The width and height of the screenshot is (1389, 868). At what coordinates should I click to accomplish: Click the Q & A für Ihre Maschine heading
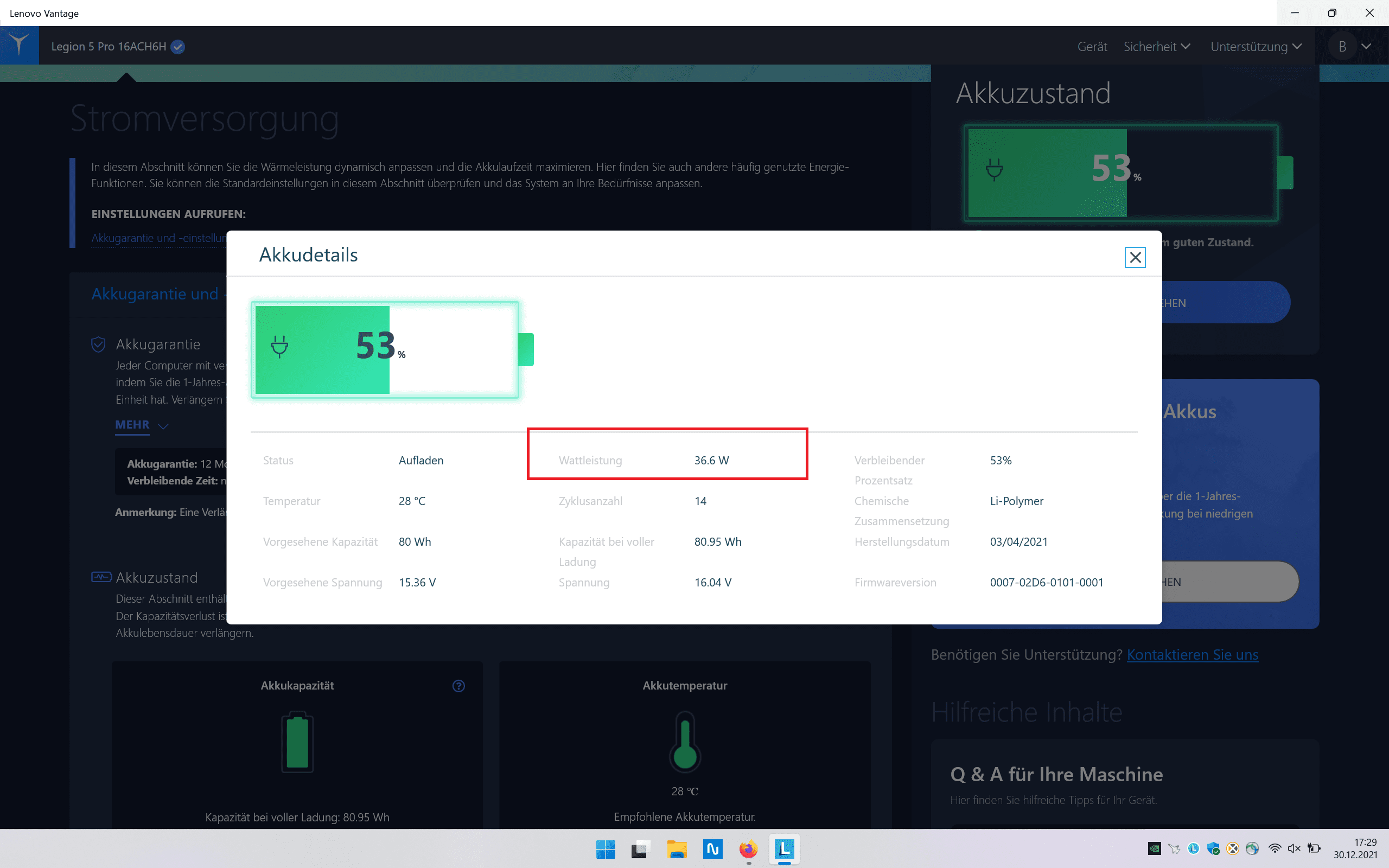[x=1056, y=775]
